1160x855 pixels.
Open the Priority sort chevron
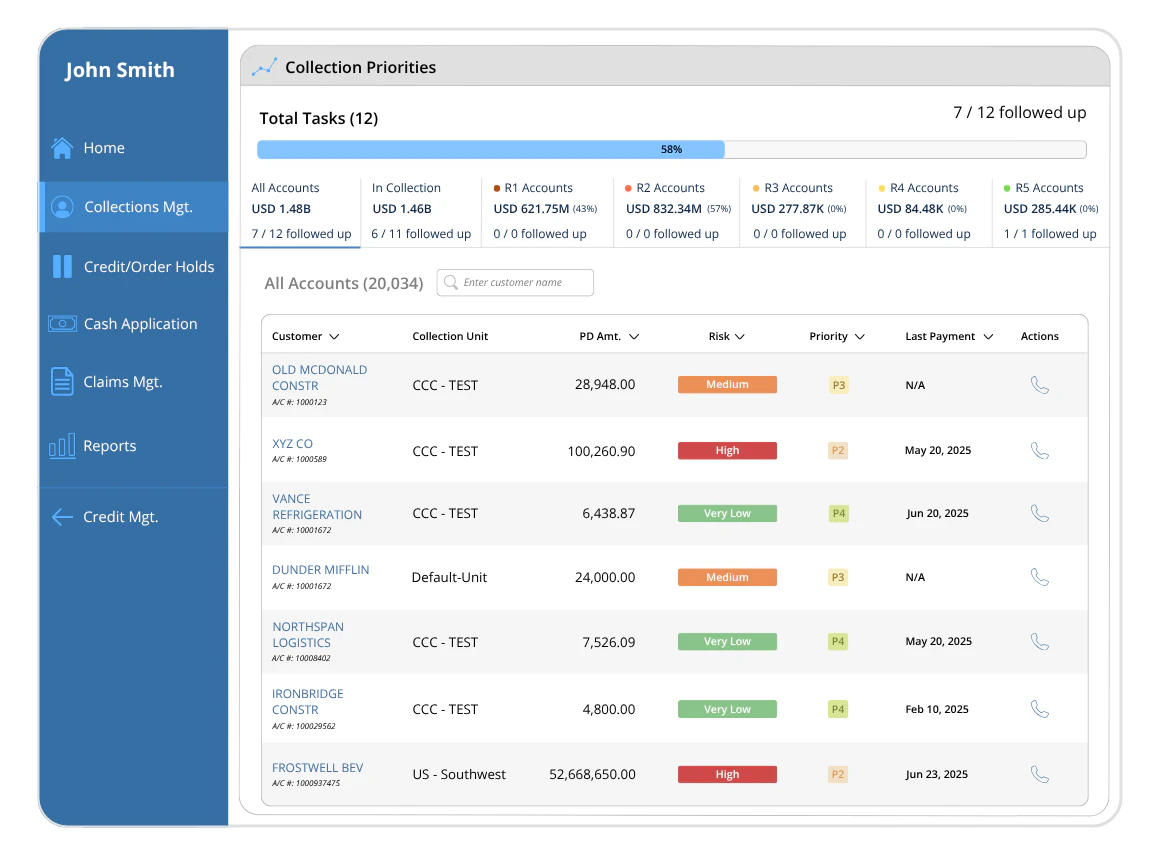pos(863,336)
